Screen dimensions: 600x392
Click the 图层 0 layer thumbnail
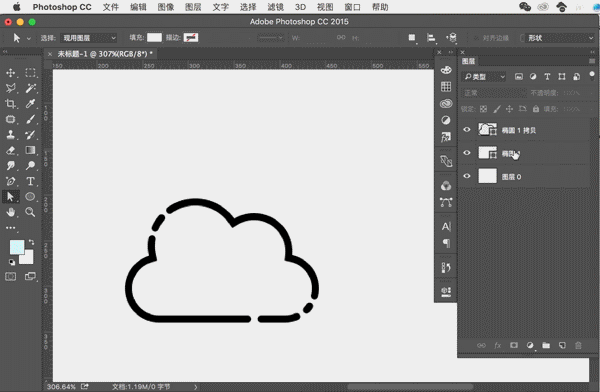488,176
